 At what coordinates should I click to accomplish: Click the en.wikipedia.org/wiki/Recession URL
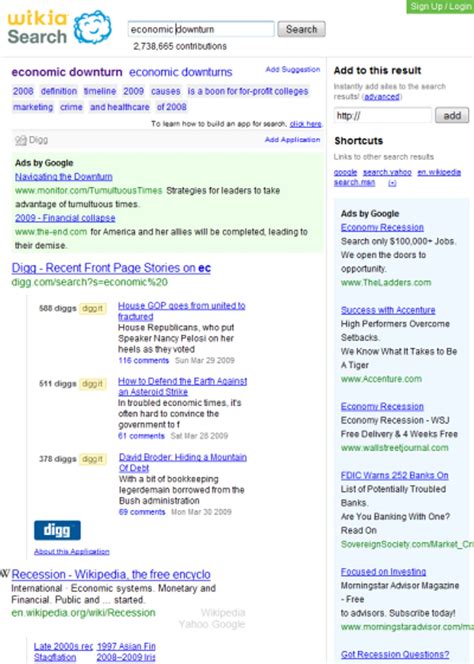[x=83, y=612]
